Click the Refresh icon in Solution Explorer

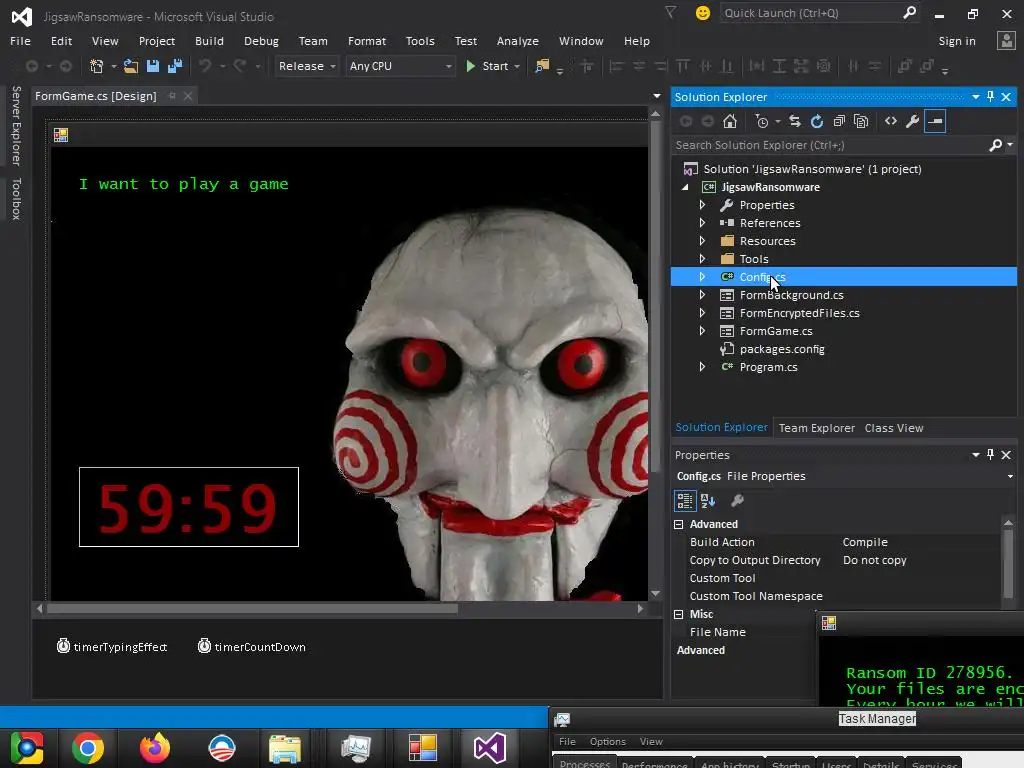pyautogui.click(x=816, y=121)
